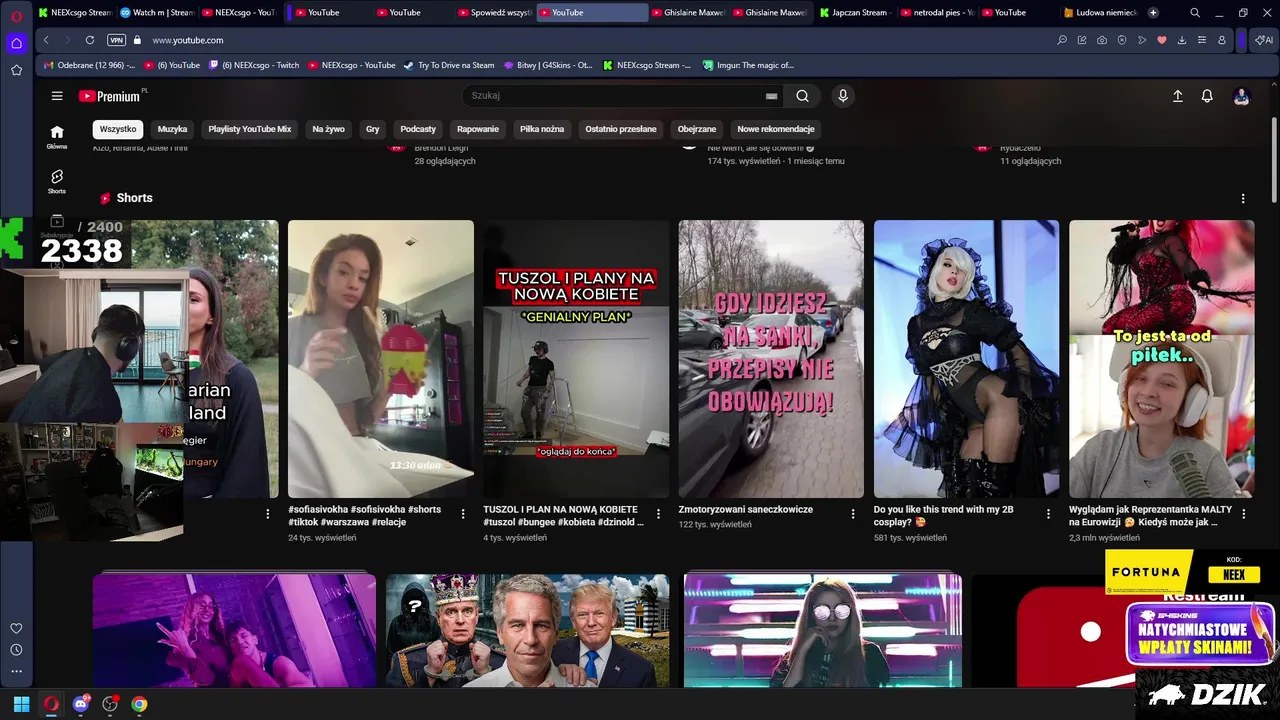Reload the page in Opera
The width and height of the screenshot is (1280, 720).
(90, 40)
